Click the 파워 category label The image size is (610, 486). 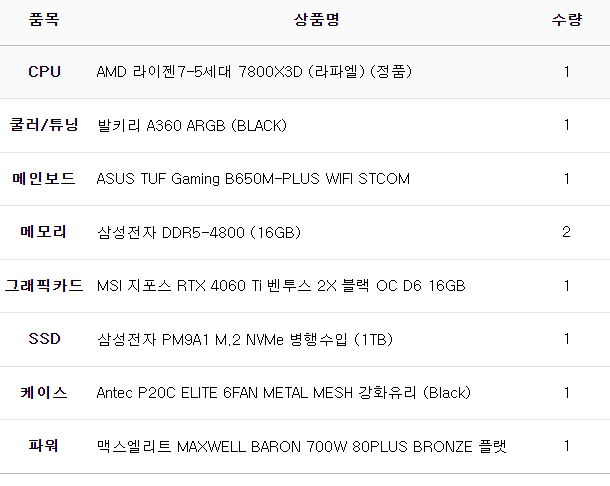click(x=44, y=446)
